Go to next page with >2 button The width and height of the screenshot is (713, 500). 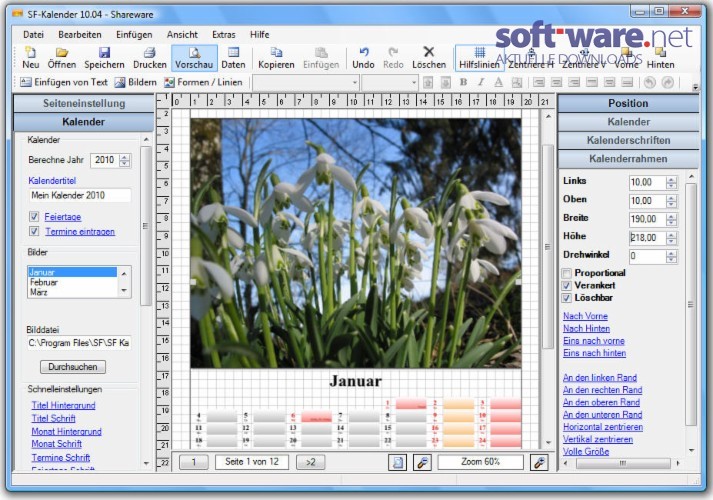coord(311,462)
